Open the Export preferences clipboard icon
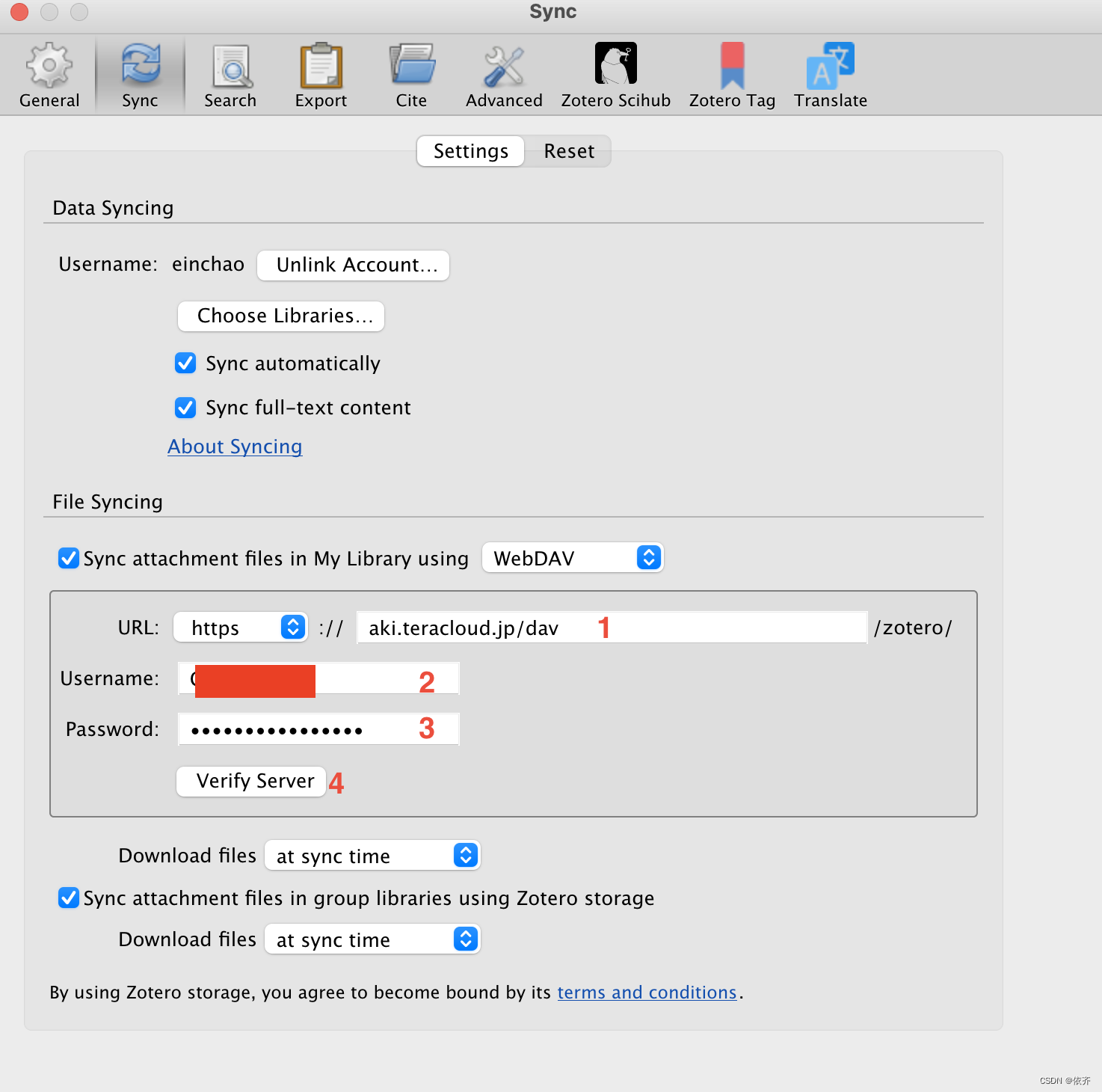This screenshot has height=1092, width=1102. 321,76
